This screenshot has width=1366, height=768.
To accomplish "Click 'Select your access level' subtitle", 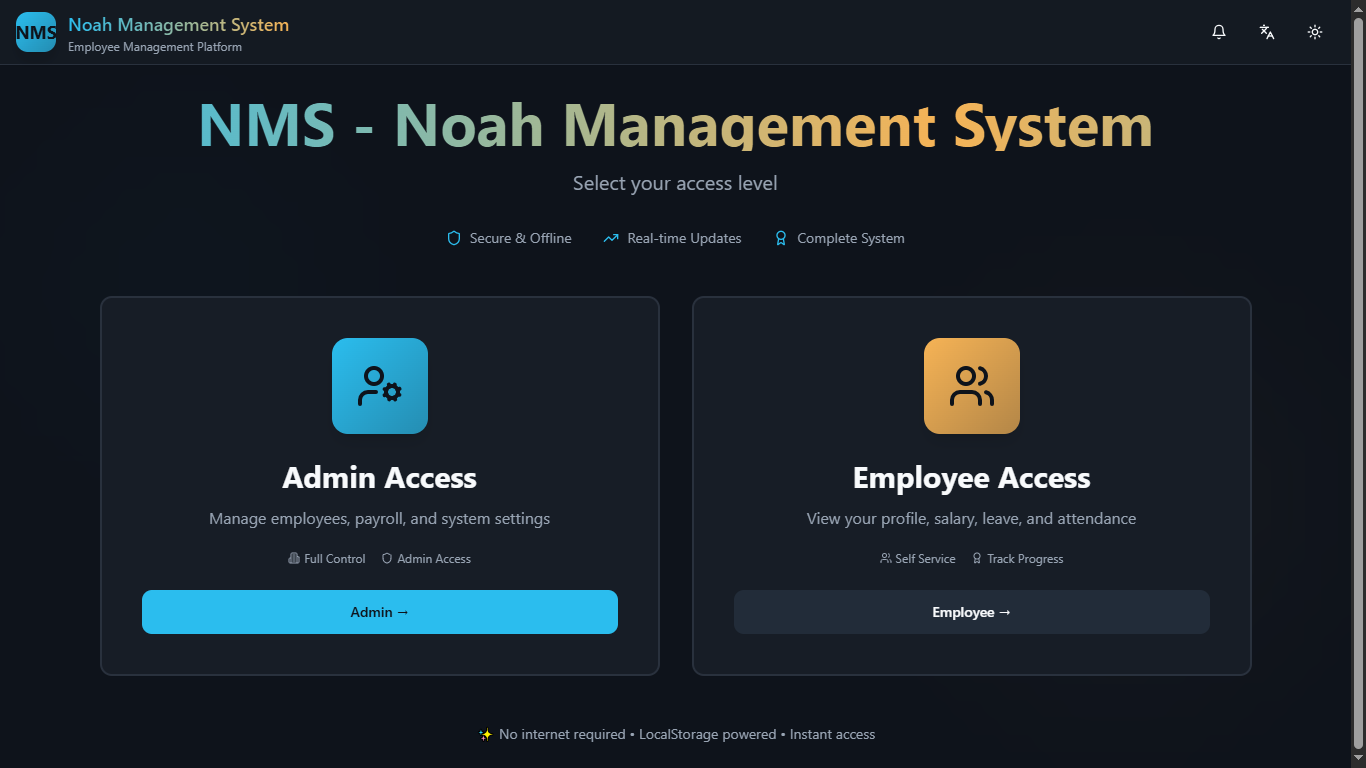I will 675,184.
